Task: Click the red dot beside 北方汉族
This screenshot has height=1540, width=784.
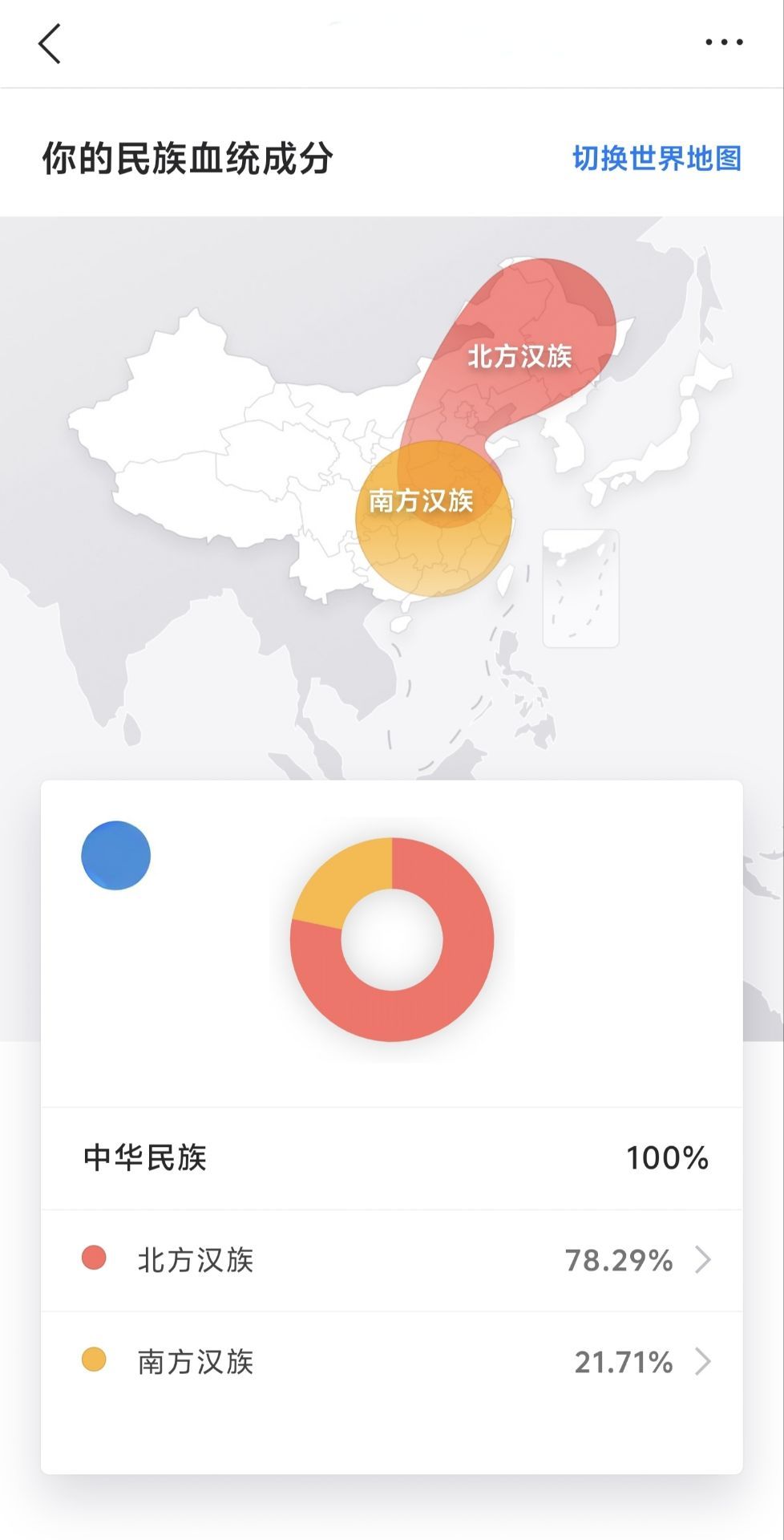Action: (94, 1258)
